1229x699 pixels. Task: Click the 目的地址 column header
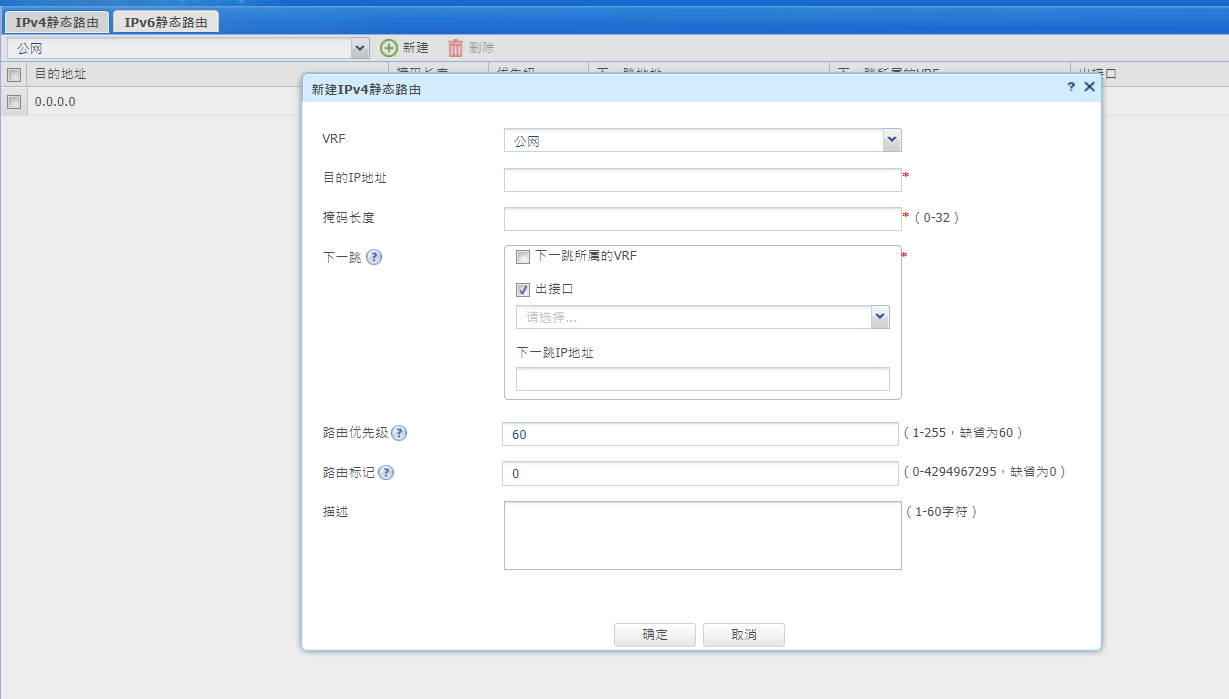(x=60, y=75)
